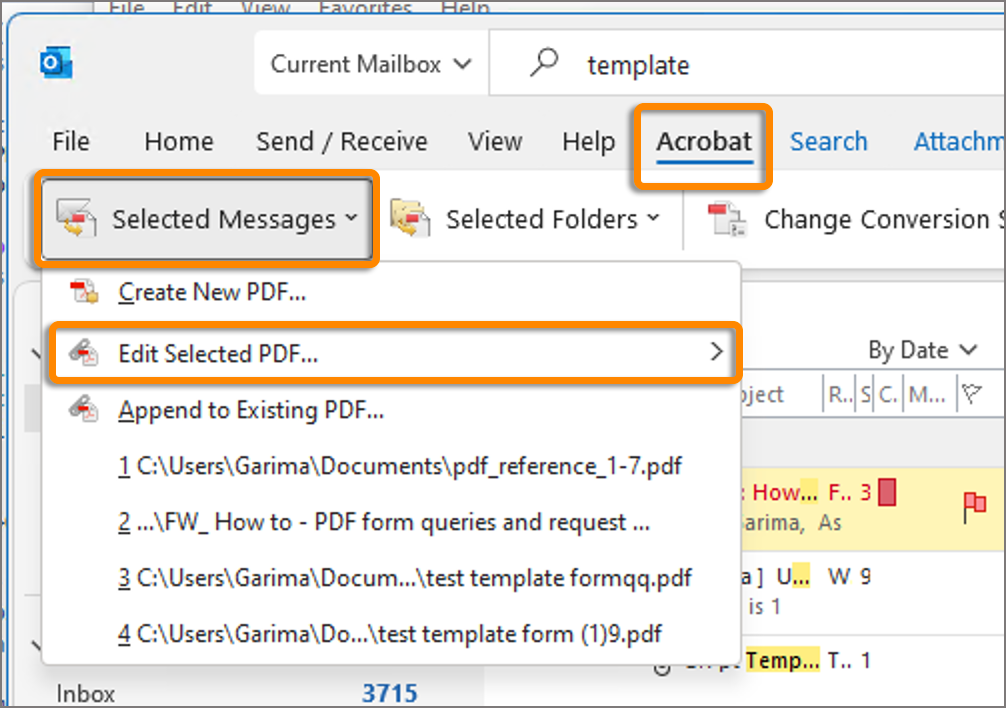Open the Send / Receive tab
Image resolution: width=1006 pixels, height=708 pixels.
tap(341, 142)
